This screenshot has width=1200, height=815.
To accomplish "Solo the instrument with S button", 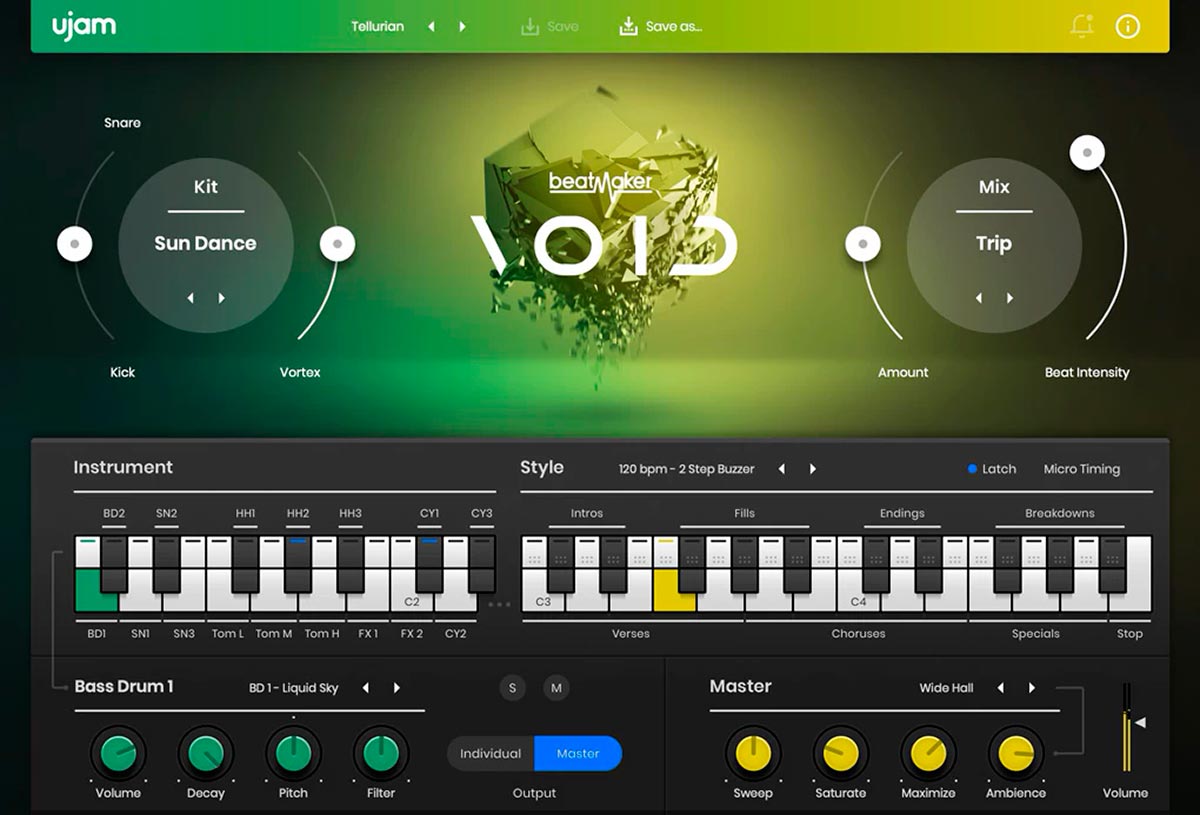I will pyautogui.click(x=513, y=688).
